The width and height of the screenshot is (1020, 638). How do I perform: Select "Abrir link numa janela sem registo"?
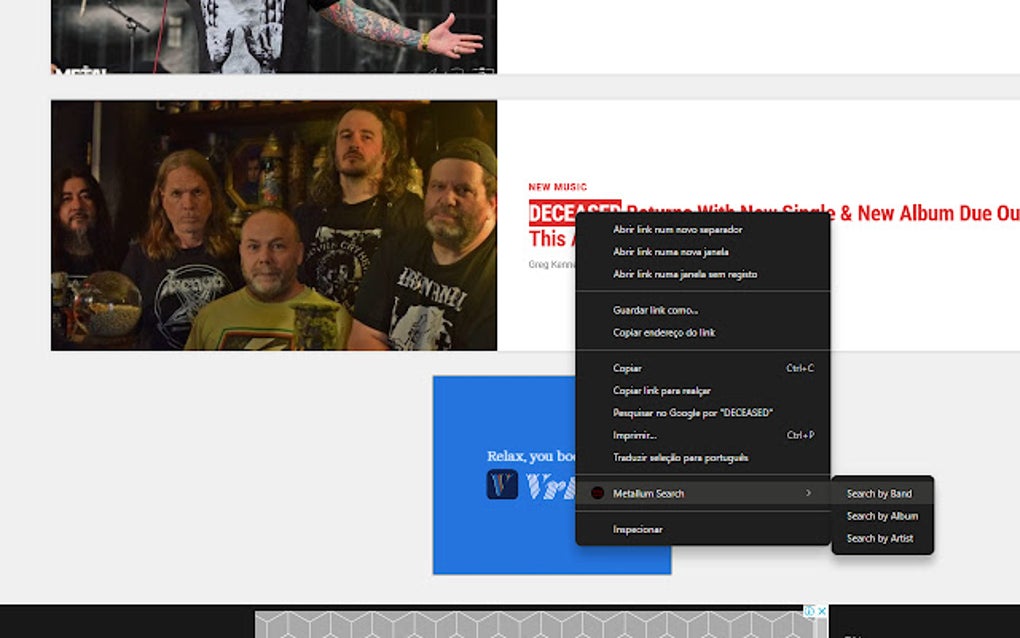click(x=684, y=273)
